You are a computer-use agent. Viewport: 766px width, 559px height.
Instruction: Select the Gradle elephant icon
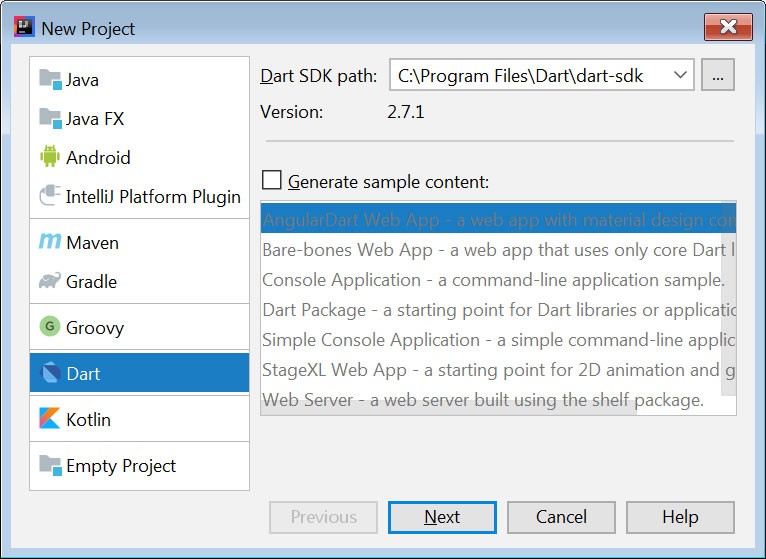point(50,282)
